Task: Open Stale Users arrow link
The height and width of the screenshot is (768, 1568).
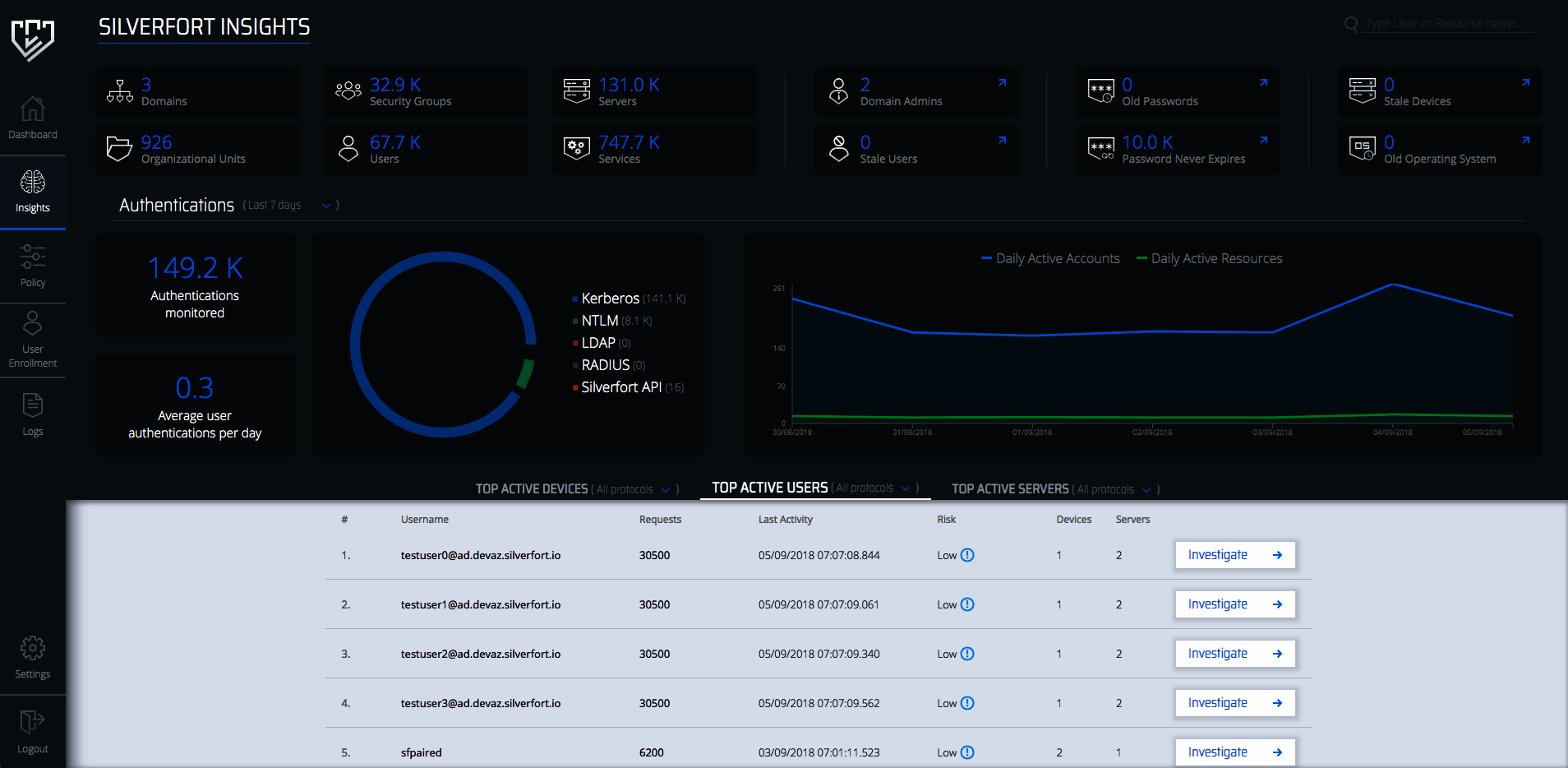Action: point(1002,141)
